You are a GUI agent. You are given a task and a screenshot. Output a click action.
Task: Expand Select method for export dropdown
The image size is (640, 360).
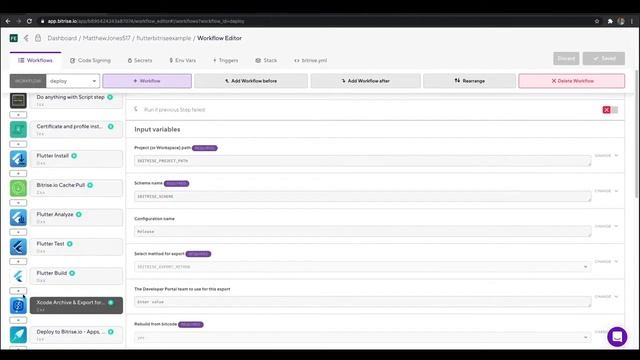362,267
